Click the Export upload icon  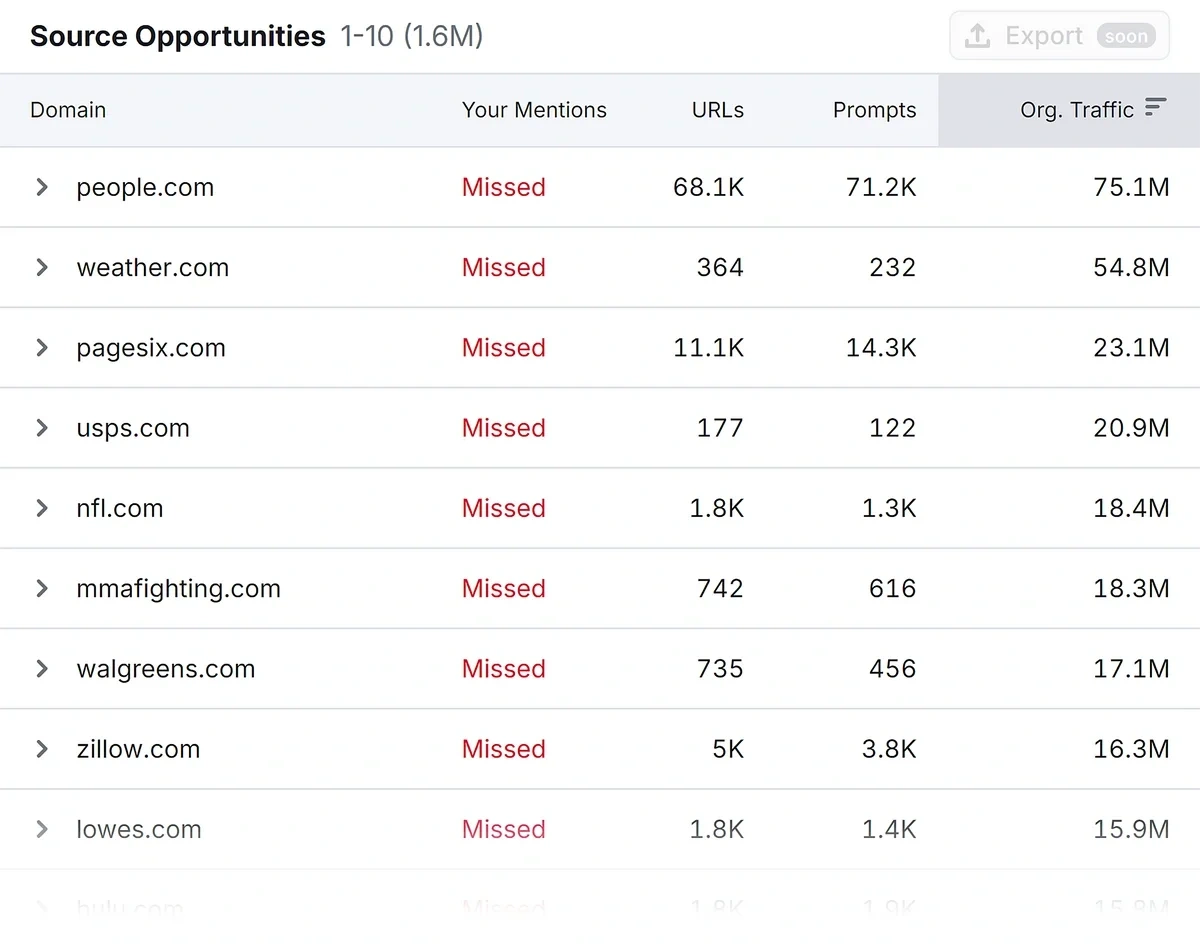[x=977, y=35]
